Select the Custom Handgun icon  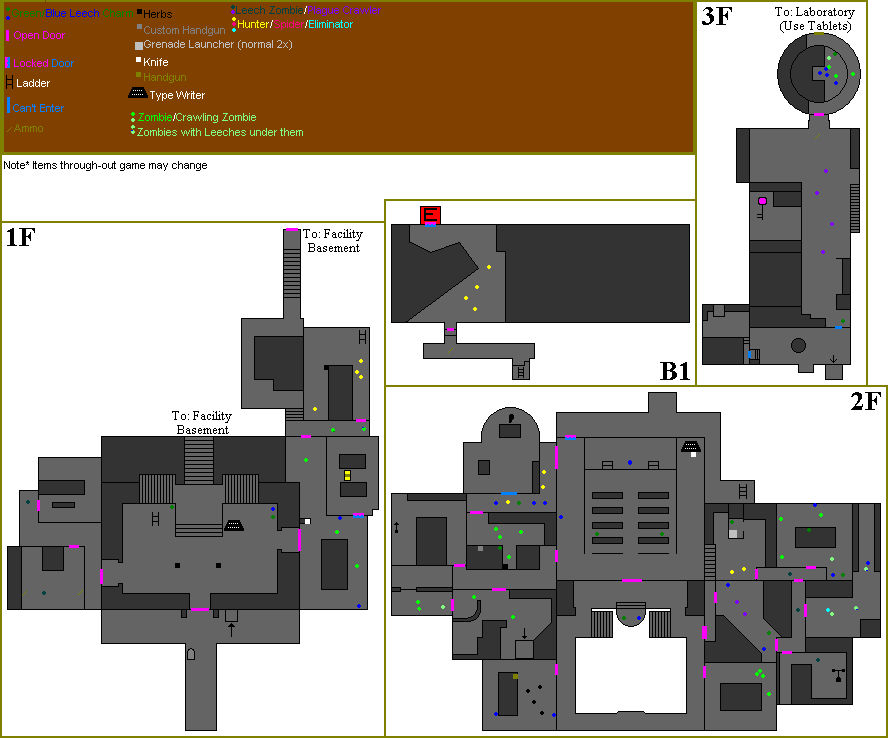(139, 29)
